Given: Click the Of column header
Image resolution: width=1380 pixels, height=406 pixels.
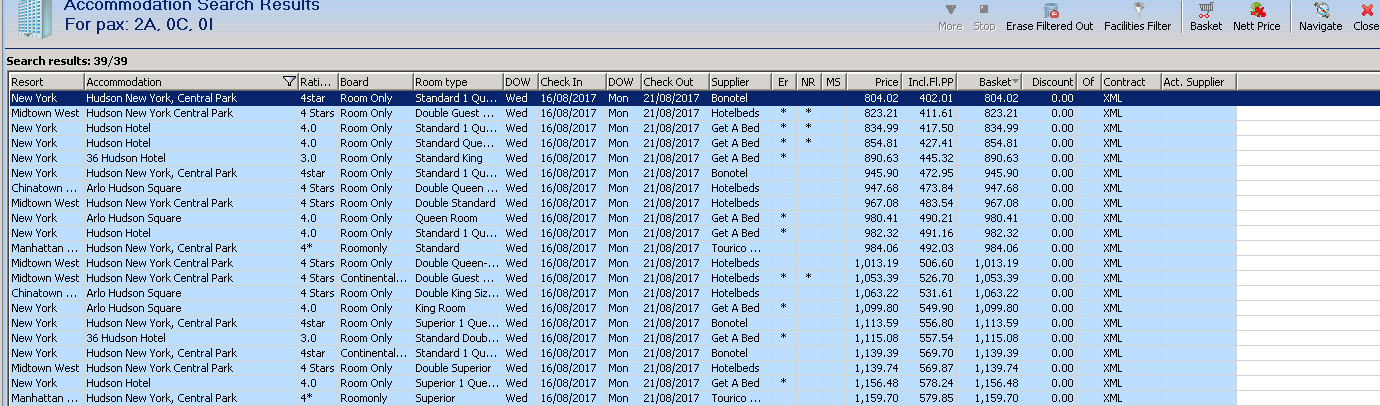Looking at the screenshot, I should pos(1089,82).
